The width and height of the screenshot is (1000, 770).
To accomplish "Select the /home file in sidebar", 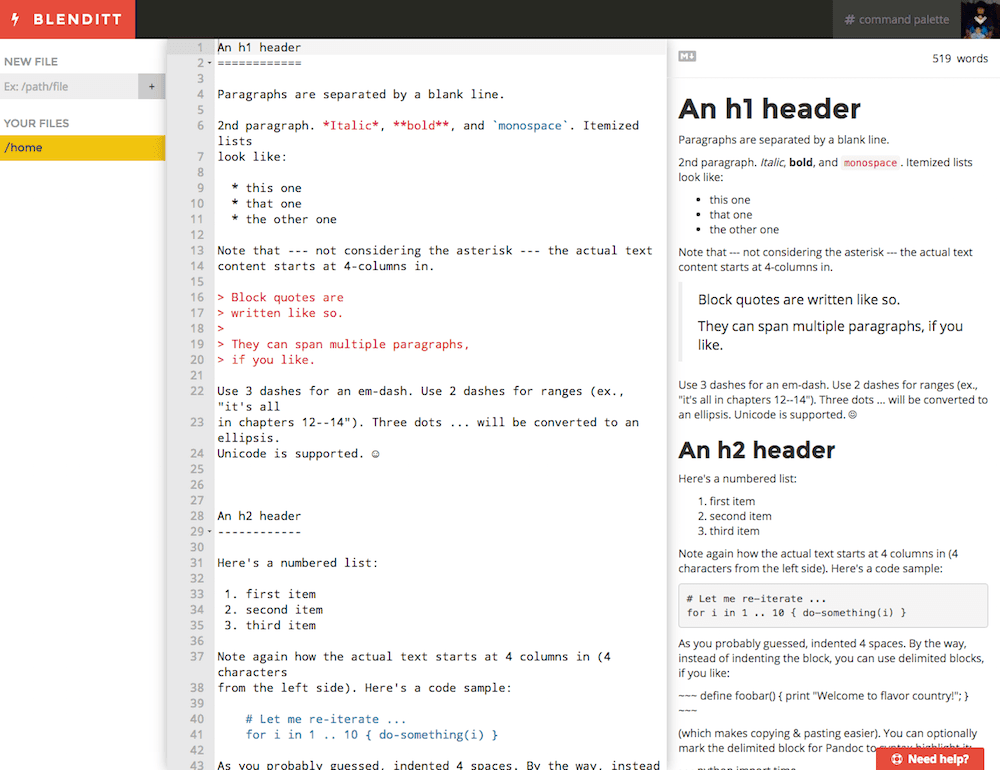I will point(82,147).
